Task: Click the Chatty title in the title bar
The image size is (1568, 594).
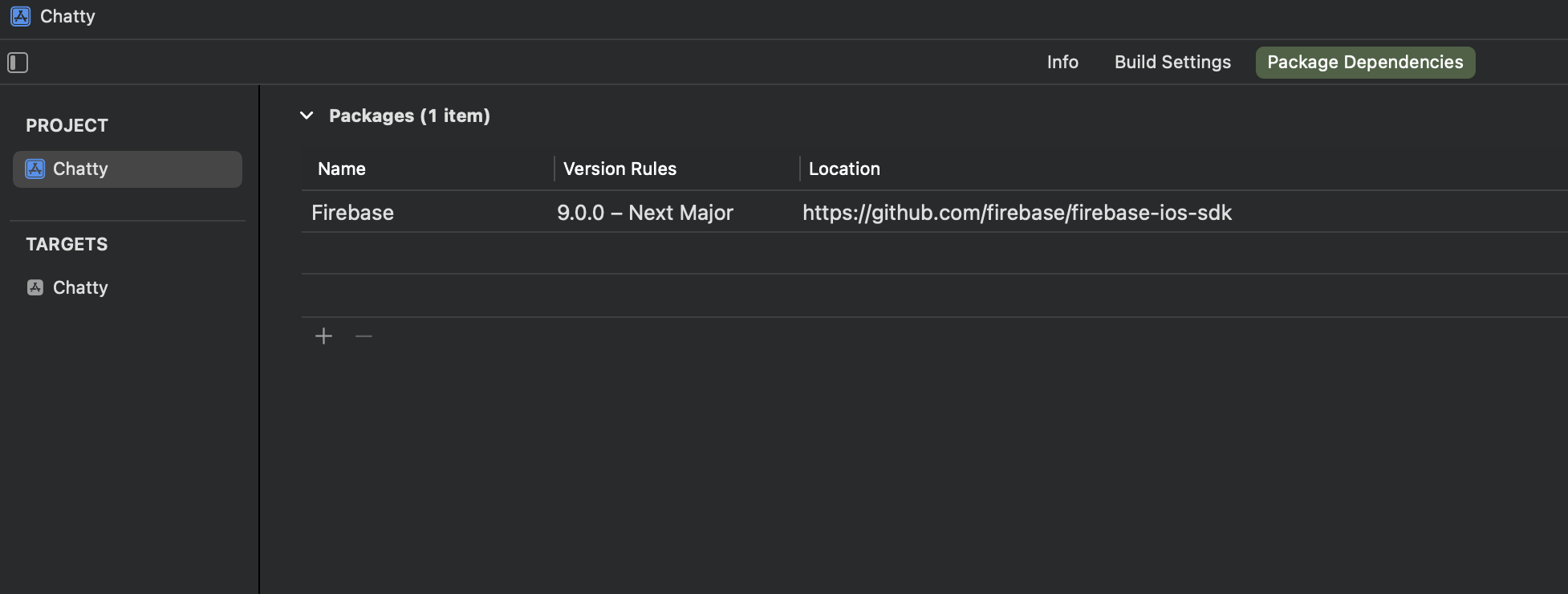Action: click(67, 16)
